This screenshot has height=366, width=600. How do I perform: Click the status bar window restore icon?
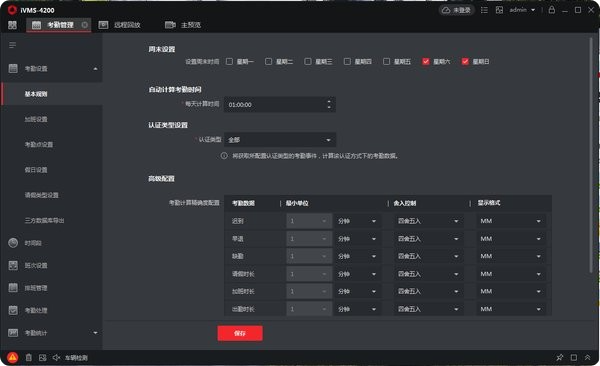pyautogui.click(x=574, y=357)
